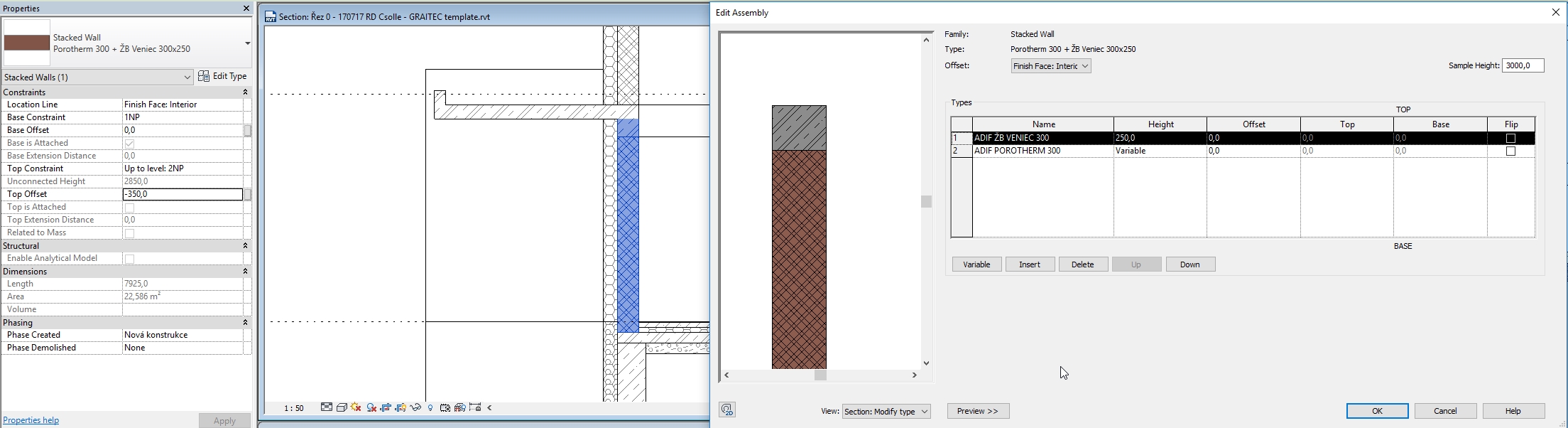This screenshot has height=428, width=1568.
Task: Click the Phase Created value Nová konstrukce
Action: [183, 335]
